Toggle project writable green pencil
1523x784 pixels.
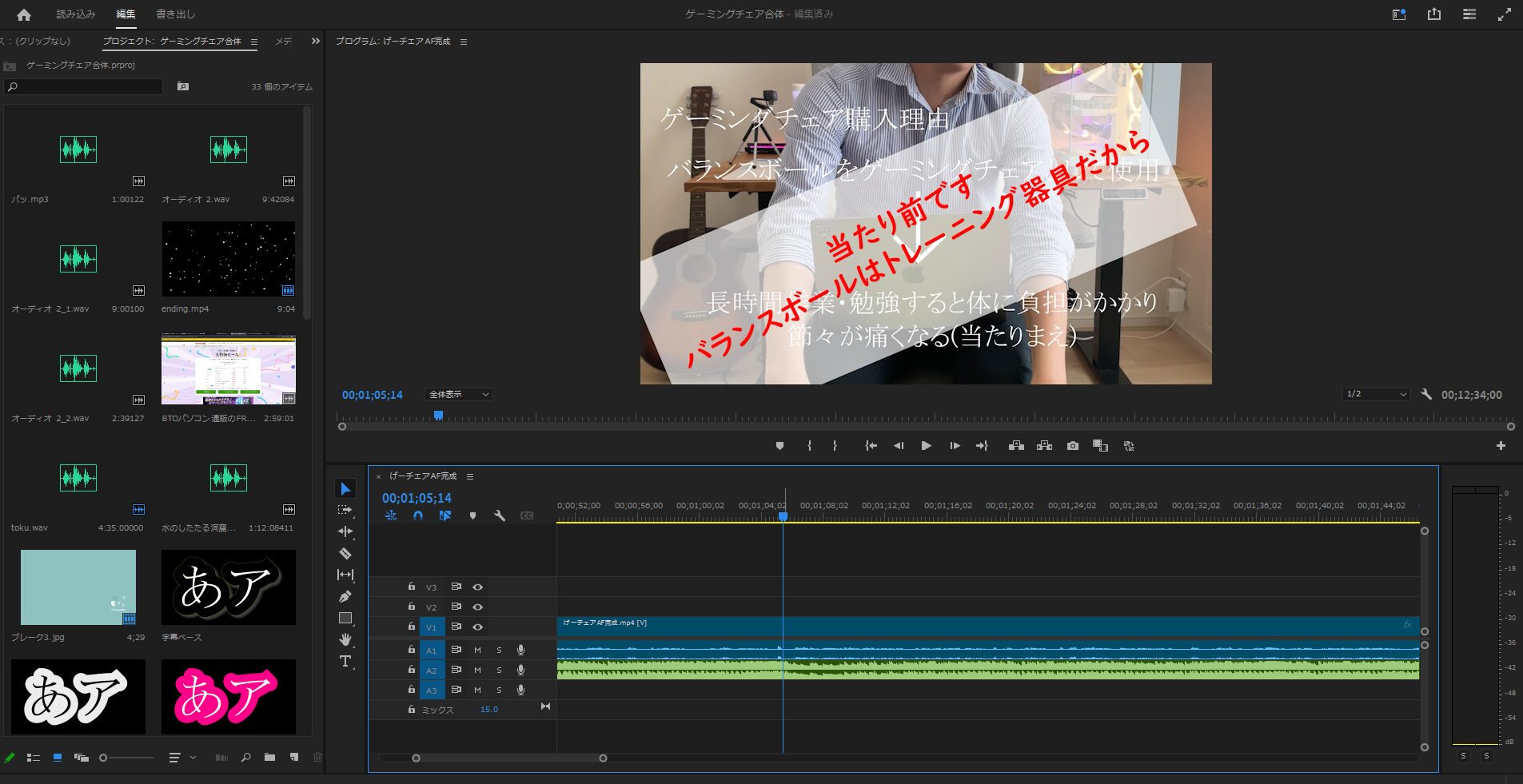point(10,758)
